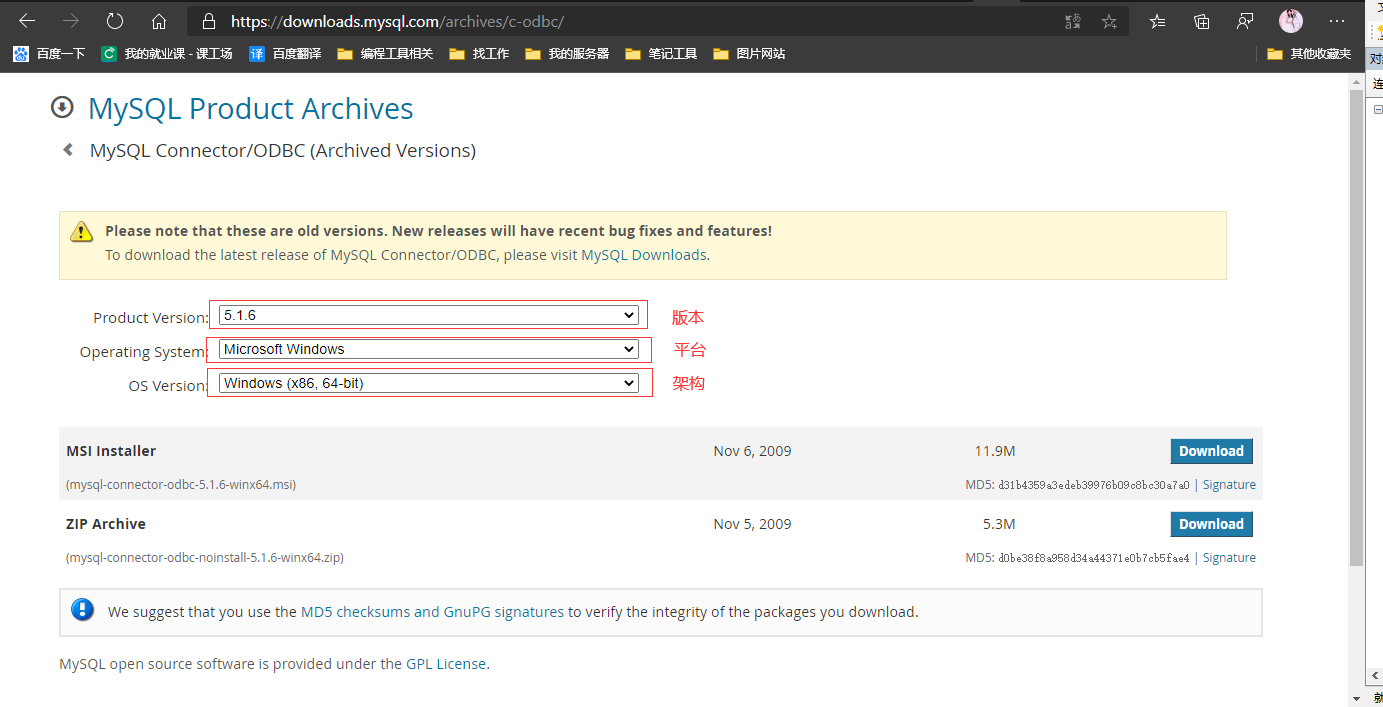Image resolution: width=1383 pixels, height=707 pixels.
Task: Click the circular download icon beside MySQL Product Archives
Action: click(x=62, y=107)
